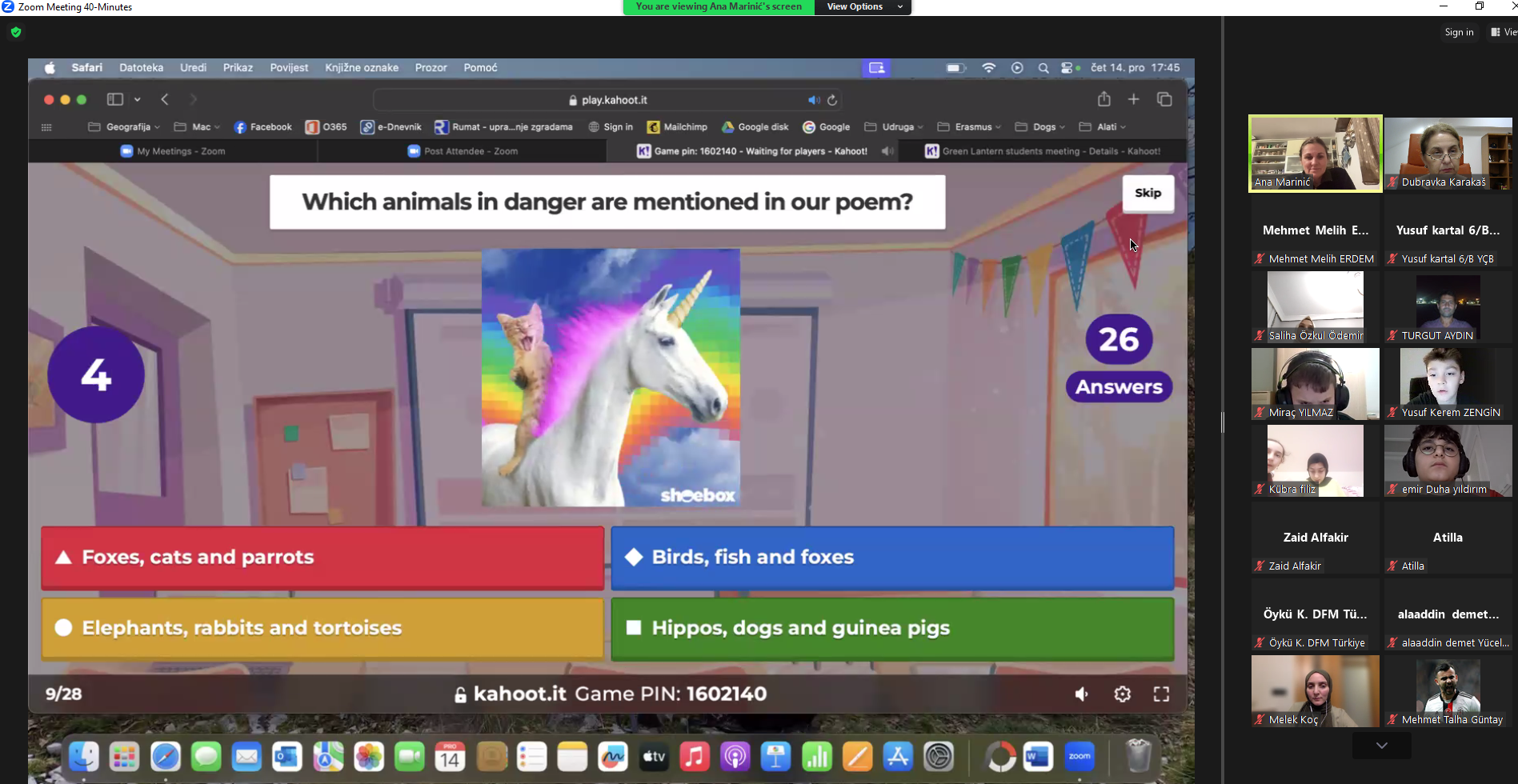This screenshot has width=1518, height=784.
Task: Open Finder in the Dock
Action: click(84, 756)
